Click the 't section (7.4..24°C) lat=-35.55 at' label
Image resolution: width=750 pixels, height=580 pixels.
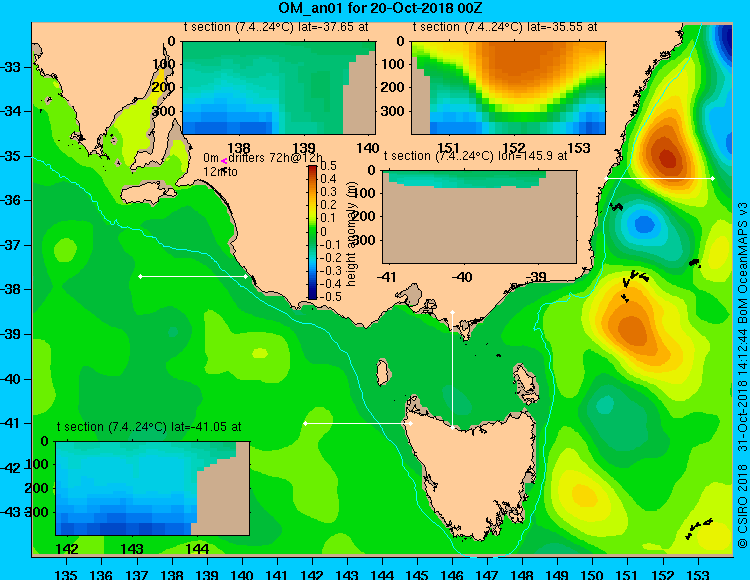505,27
